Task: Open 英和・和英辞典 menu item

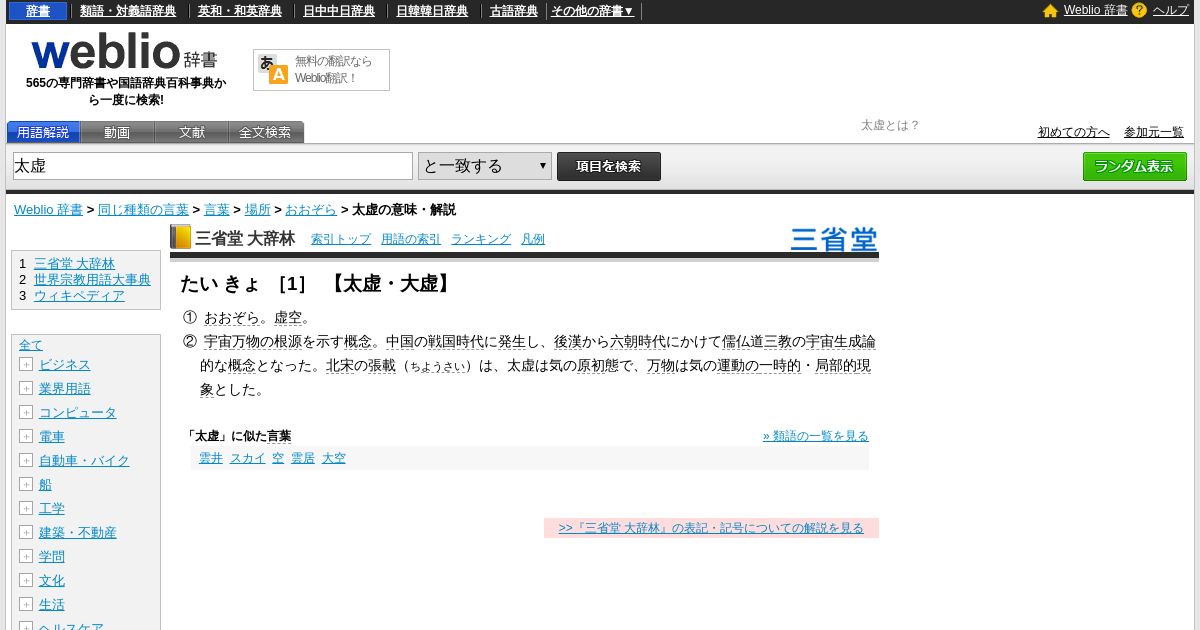Action: (239, 11)
